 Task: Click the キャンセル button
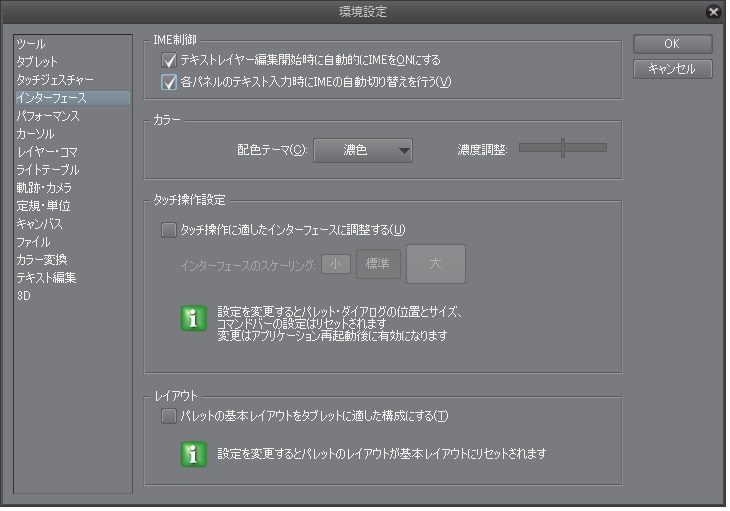(x=672, y=69)
